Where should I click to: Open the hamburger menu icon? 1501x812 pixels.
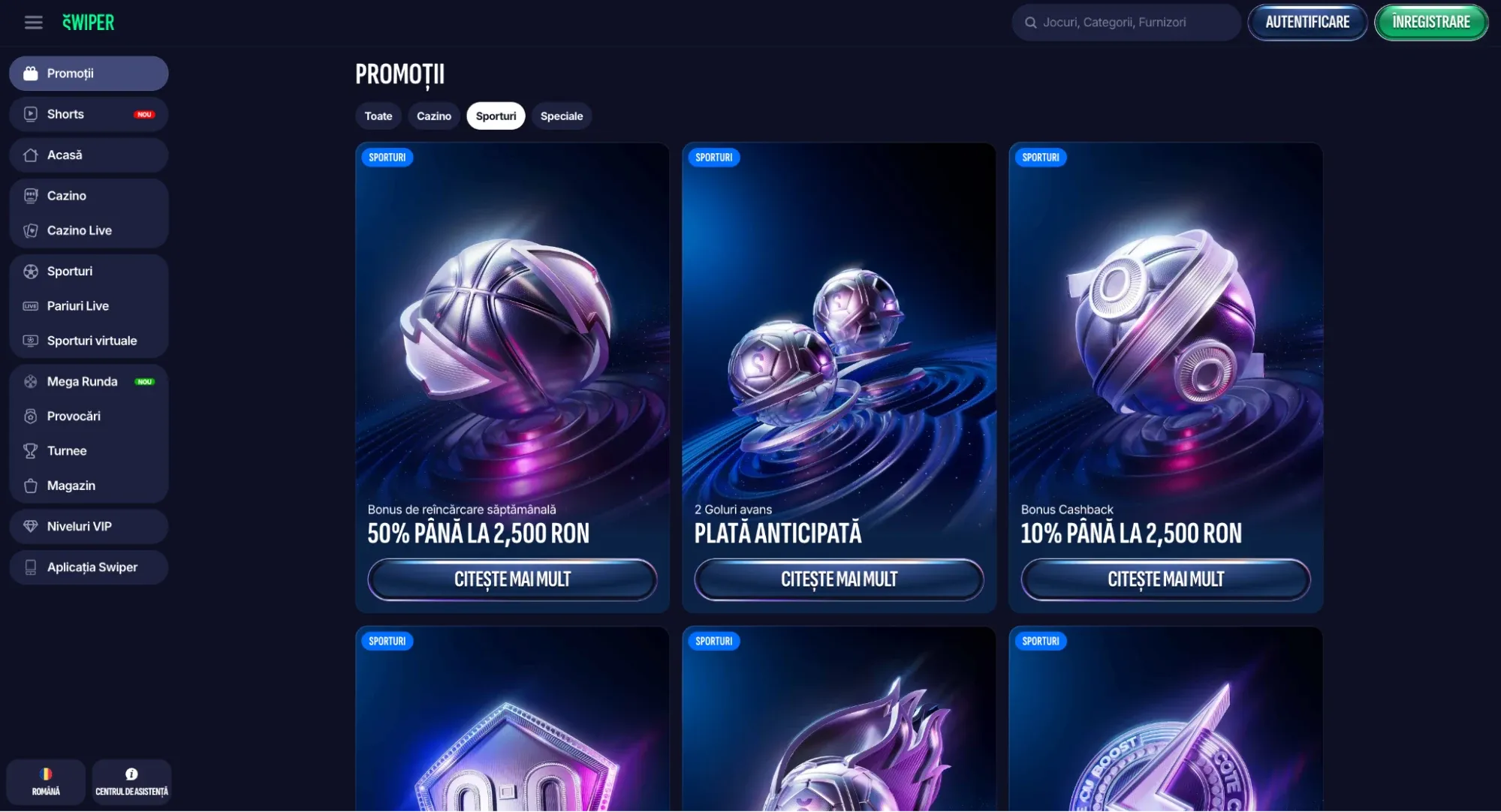(x=33, y=23)
